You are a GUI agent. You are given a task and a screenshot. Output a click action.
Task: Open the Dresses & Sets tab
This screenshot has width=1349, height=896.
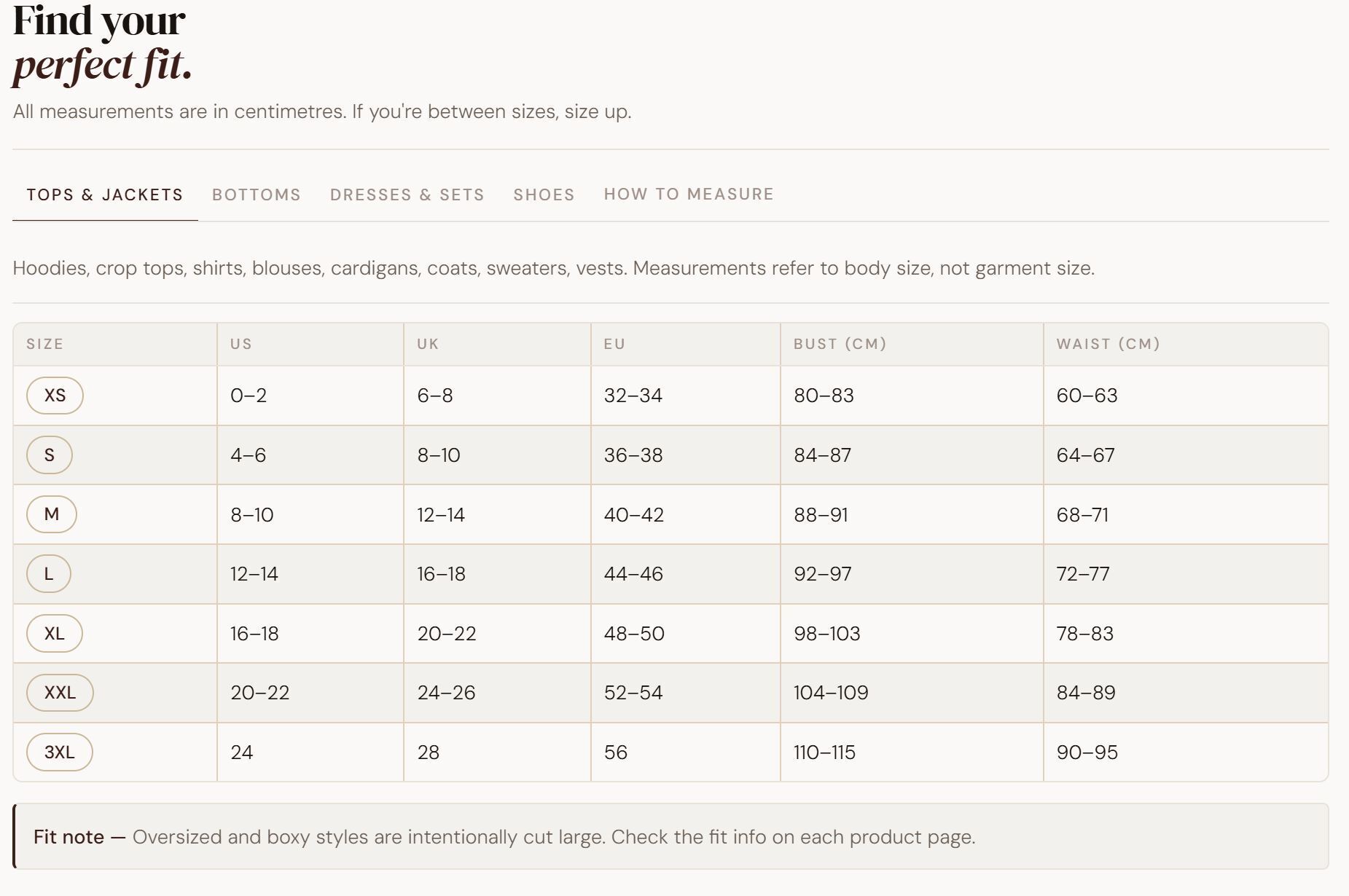407,194
